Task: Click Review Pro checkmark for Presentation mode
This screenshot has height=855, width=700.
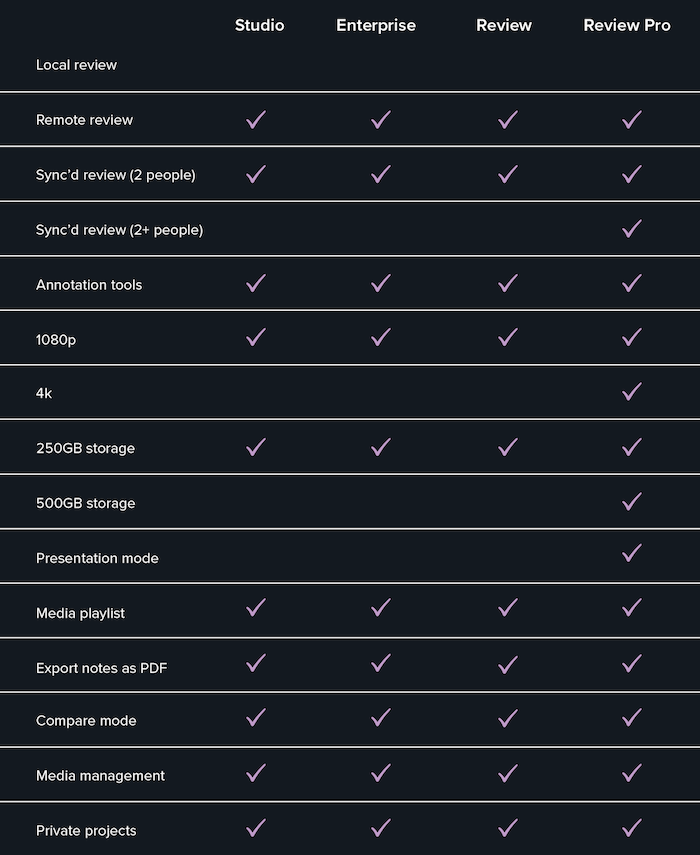Action: [x=631, y=553]
